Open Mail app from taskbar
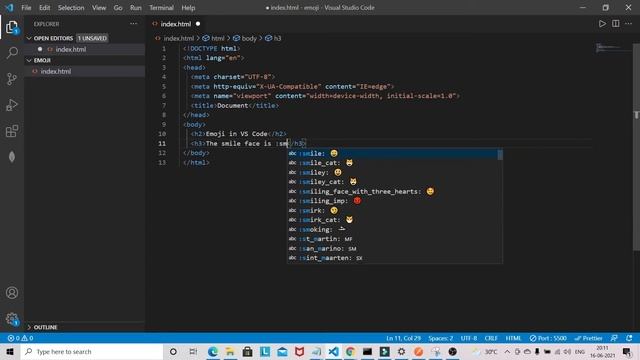Image resolution: width=640 pixels, height=360 pixels. tap(282, 351)
